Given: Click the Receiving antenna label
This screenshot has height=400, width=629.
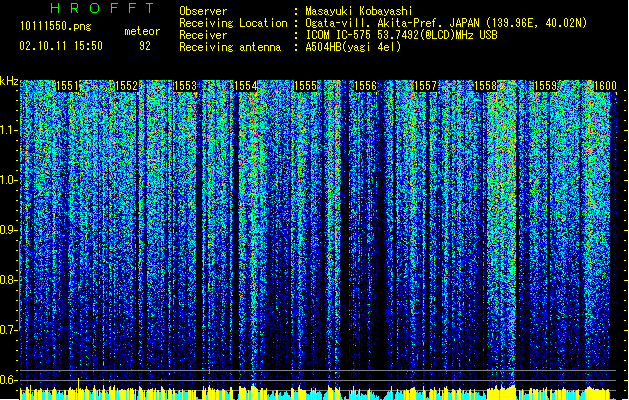Looking at the screenshot, I should 230,47.
